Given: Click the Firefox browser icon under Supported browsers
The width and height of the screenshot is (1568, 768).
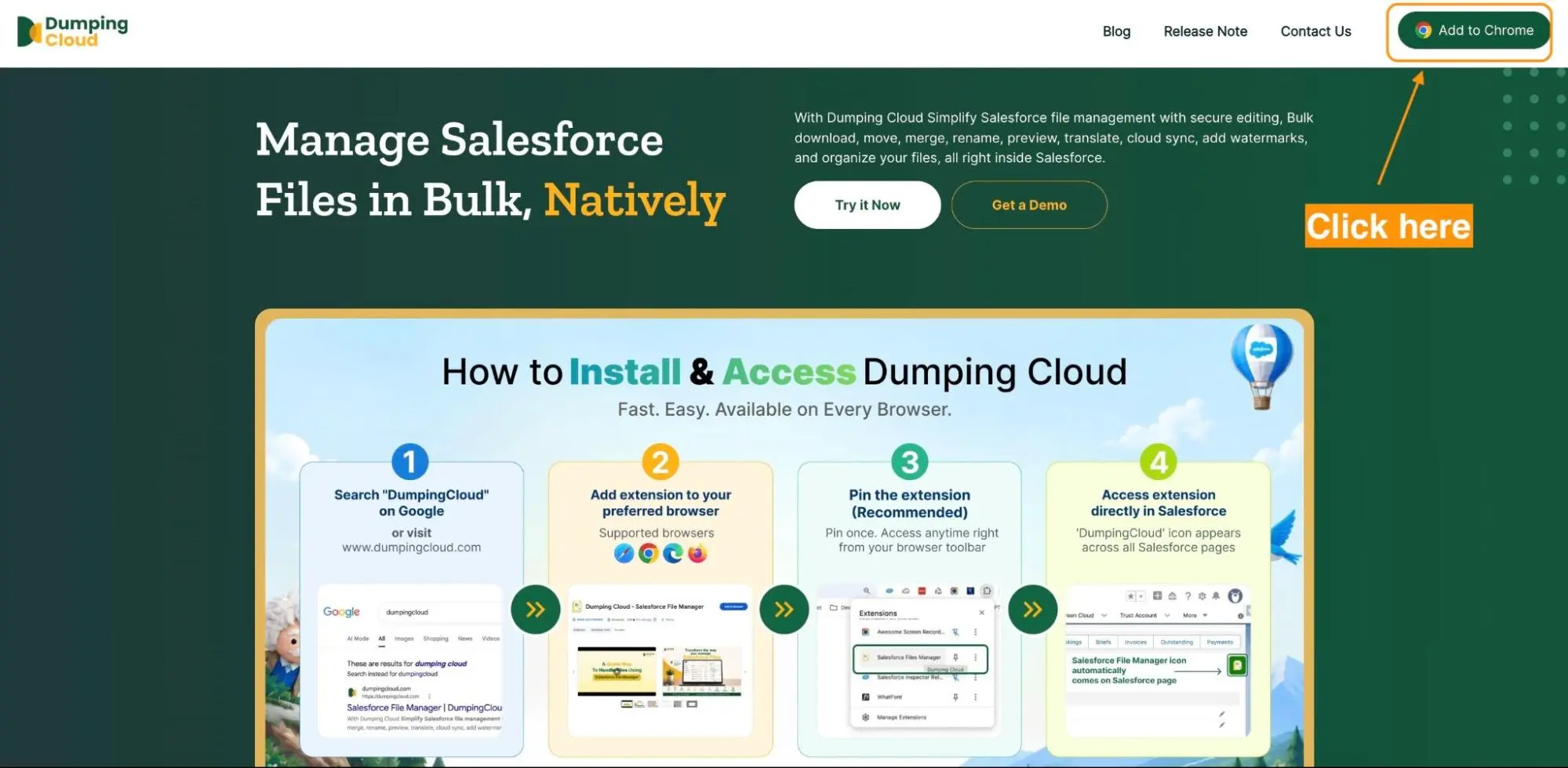Looking at the screenshot, I should (697, 554).
